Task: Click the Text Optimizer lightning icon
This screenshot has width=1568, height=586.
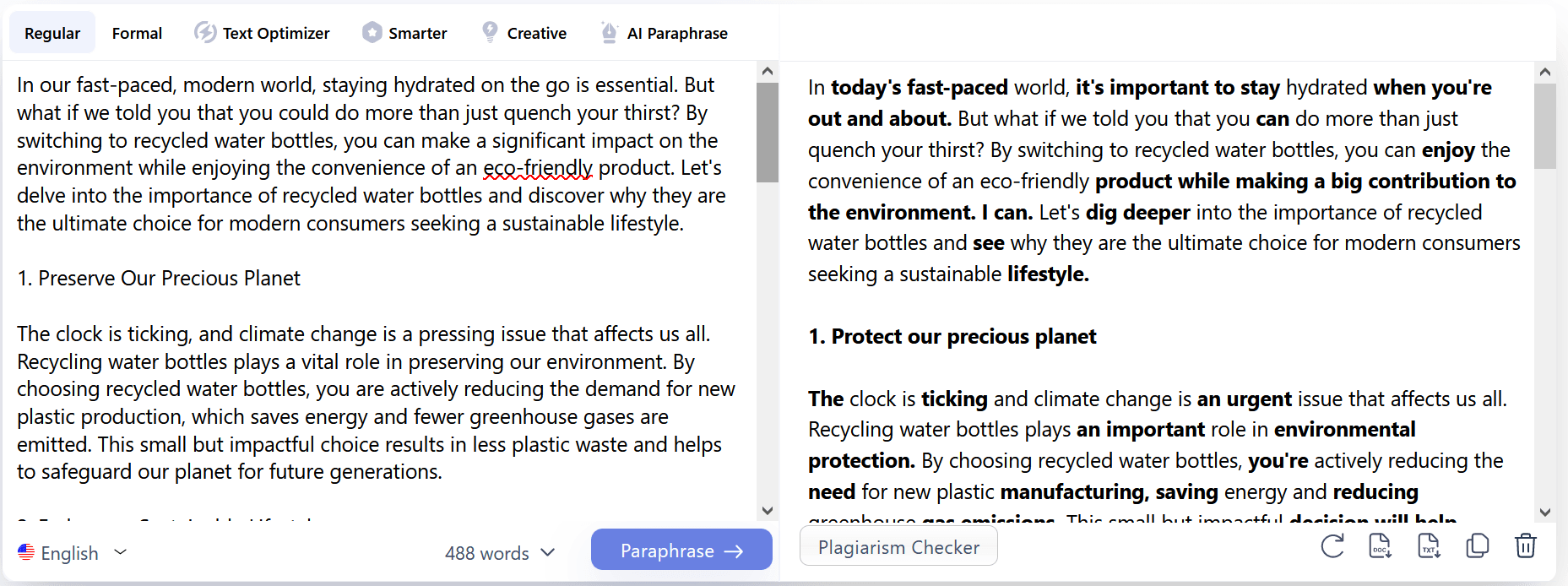Action: (x=205, y=33)
